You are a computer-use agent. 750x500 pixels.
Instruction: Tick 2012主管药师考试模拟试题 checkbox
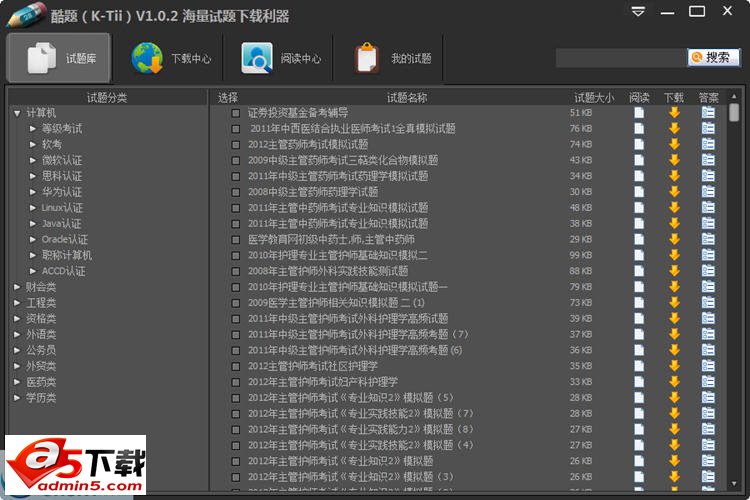click(x=235, y=145)
